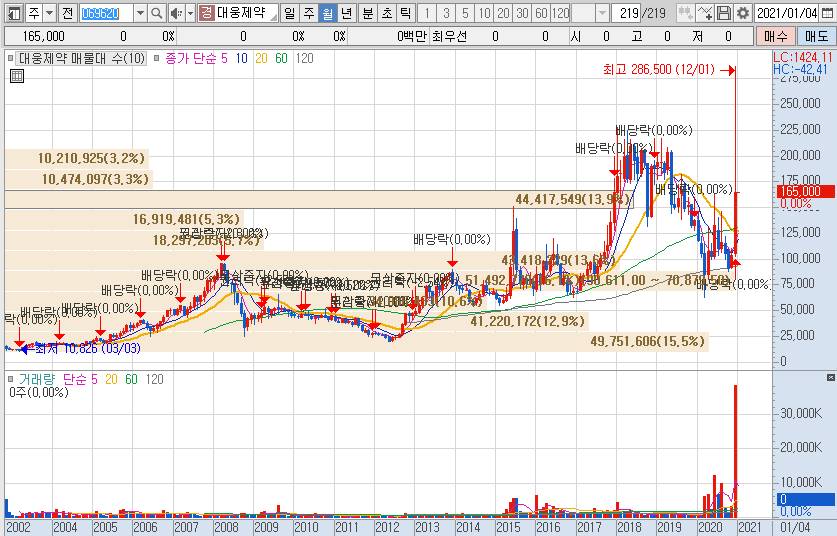
Task: Switch to minute (분) chart
Action: (368, 13)
